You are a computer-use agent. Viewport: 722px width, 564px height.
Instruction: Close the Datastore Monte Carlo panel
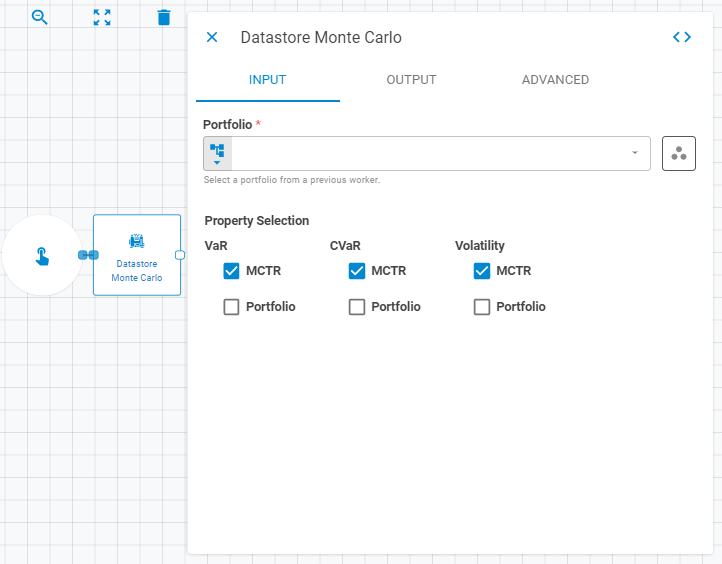click(x=212, y=37)
